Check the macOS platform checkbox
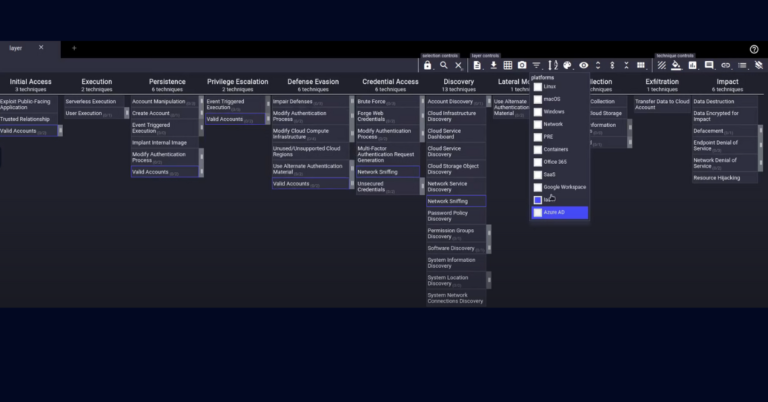The image size is (768, 402). tap(538, 99)
